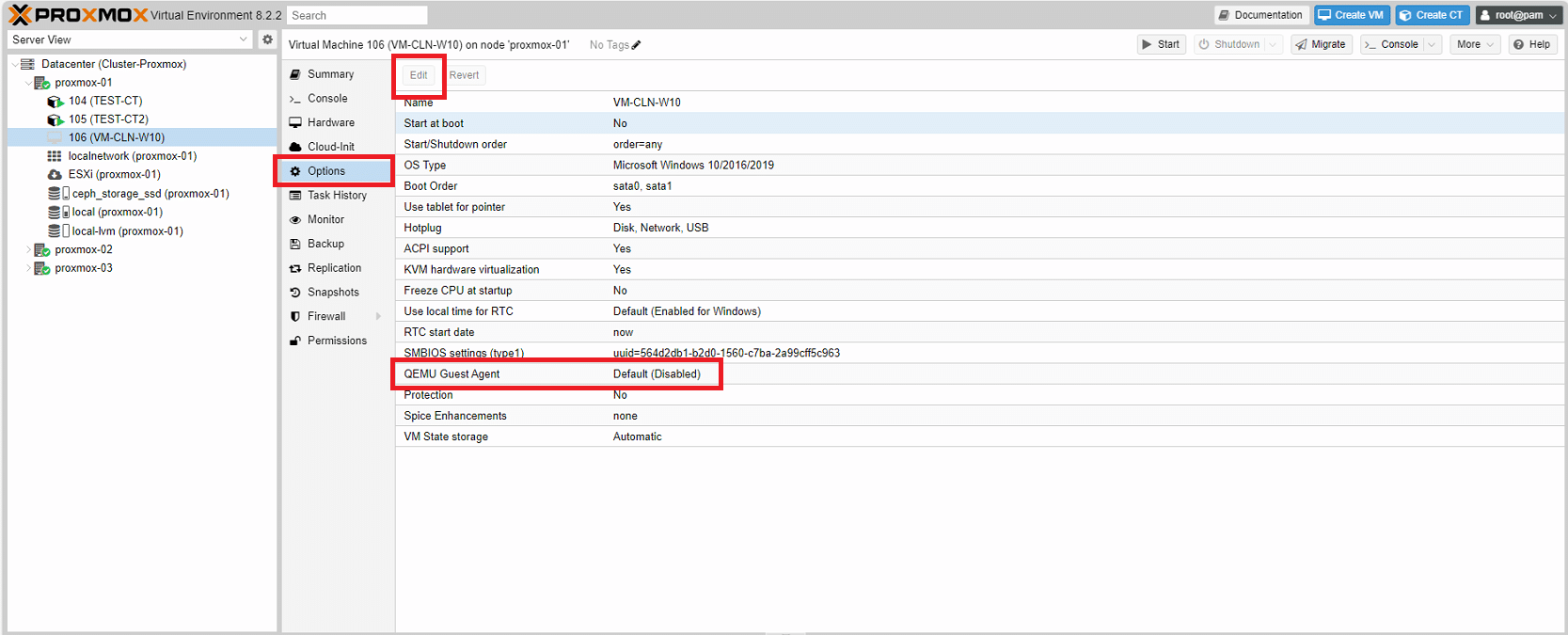The image size is (1568, 635).
Task: Open the Backup tab
Action: (338, 244)
